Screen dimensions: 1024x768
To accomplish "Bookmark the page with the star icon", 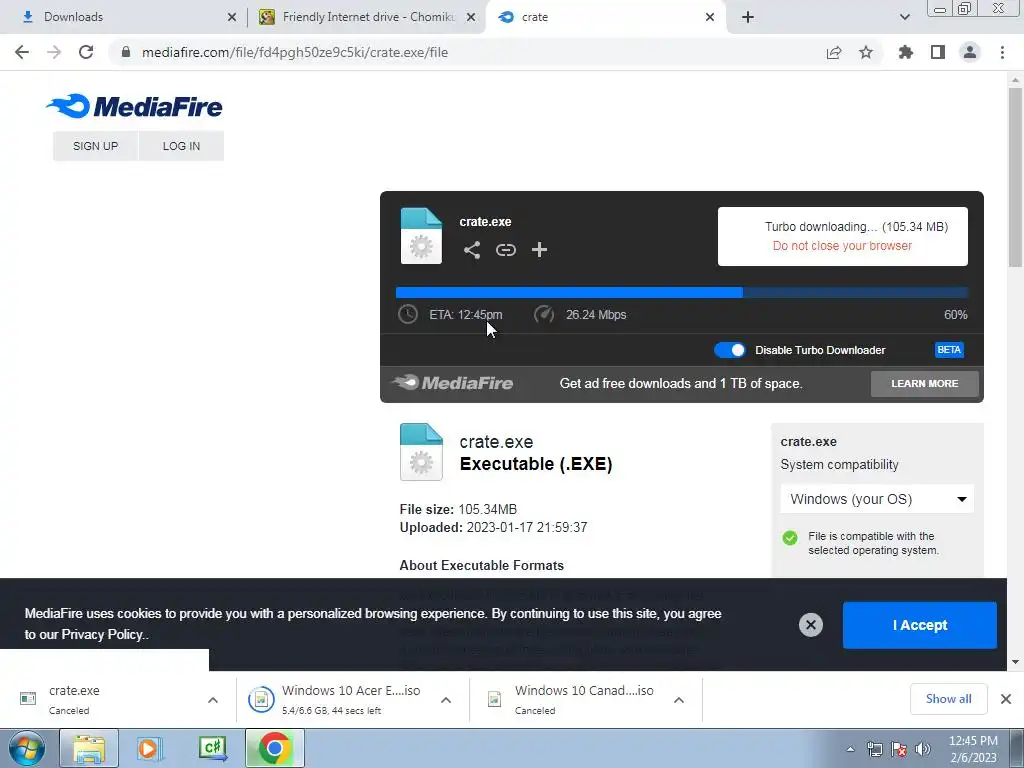I will (x=866, y=52).
